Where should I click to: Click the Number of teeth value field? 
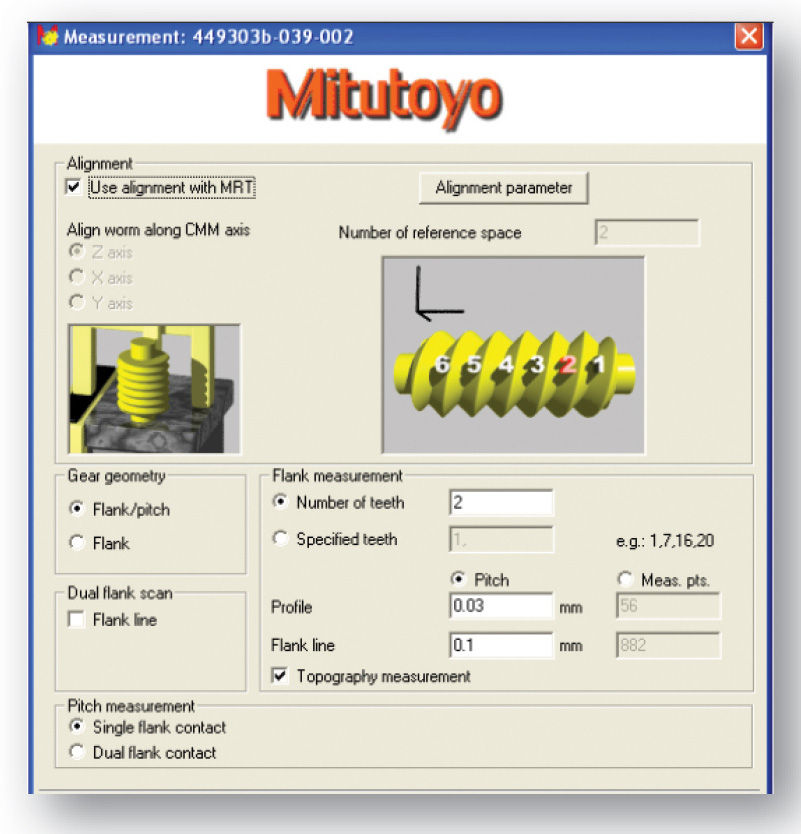[501, 503]
